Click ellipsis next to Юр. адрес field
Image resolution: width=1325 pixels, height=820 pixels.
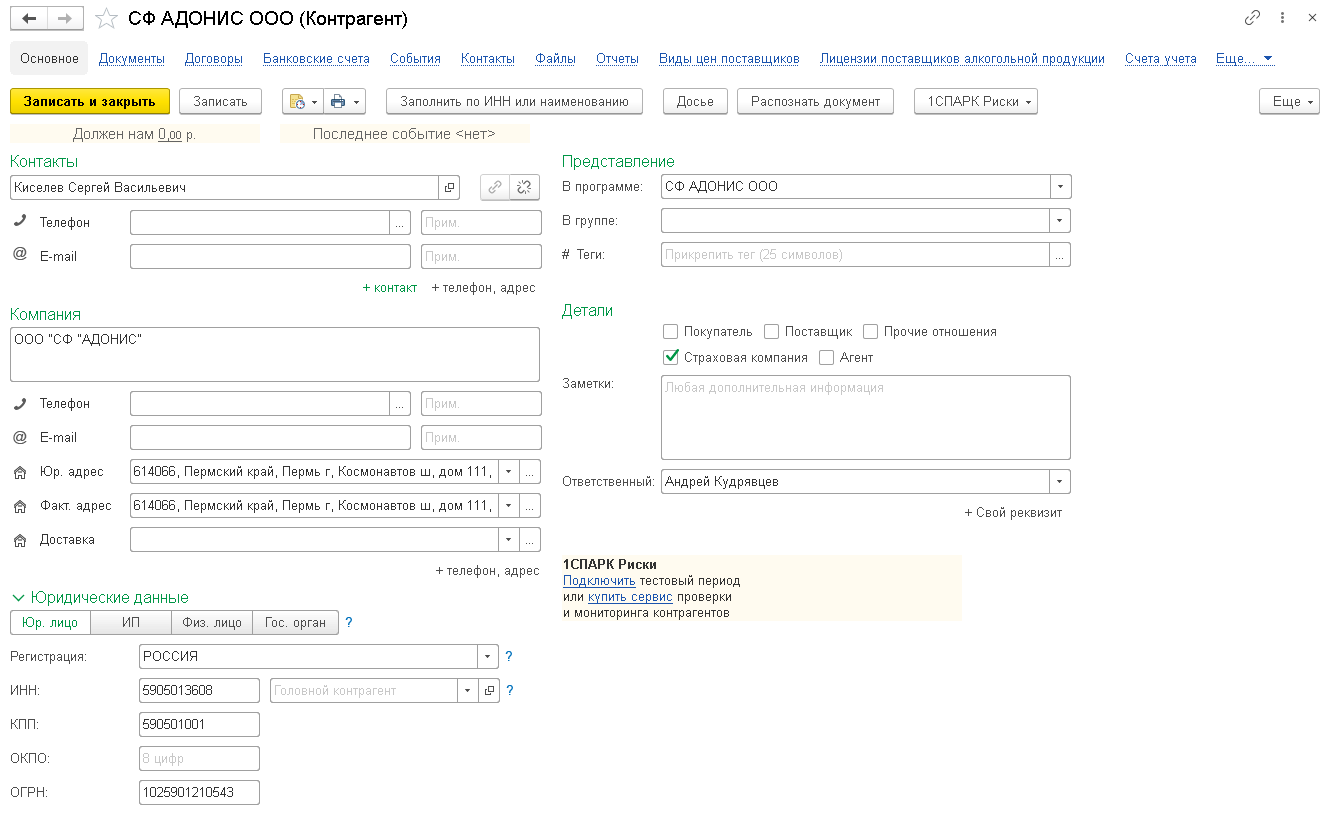[530, 472]
